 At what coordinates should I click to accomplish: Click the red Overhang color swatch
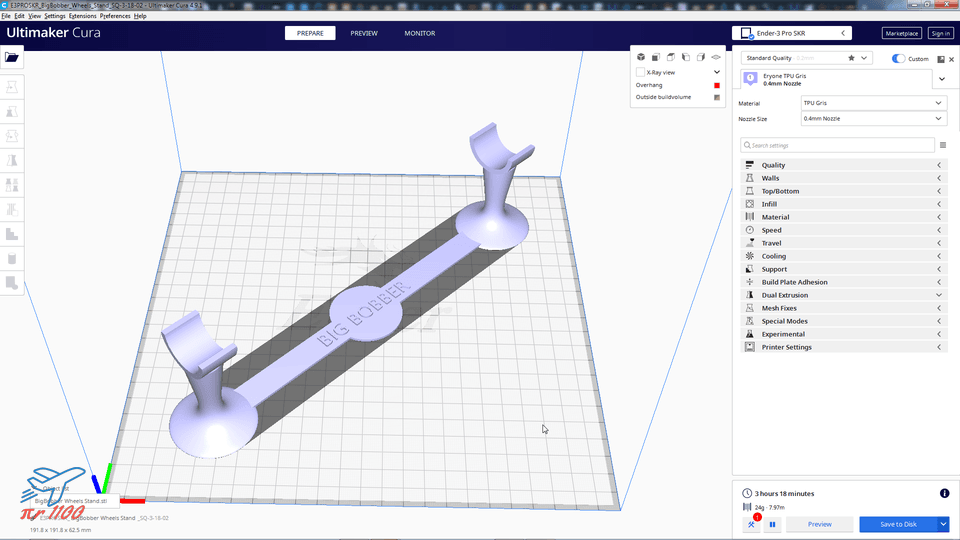(717, 85)
